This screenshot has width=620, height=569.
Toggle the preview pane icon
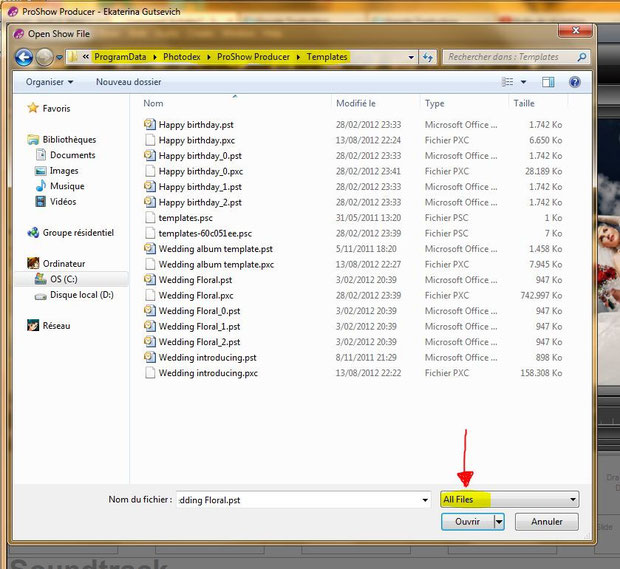(548, 82)
